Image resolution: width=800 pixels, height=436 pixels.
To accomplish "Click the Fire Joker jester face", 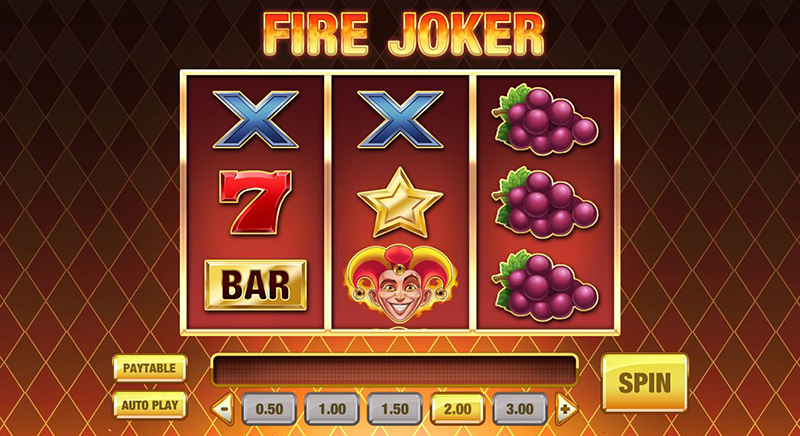I will 401,284.
